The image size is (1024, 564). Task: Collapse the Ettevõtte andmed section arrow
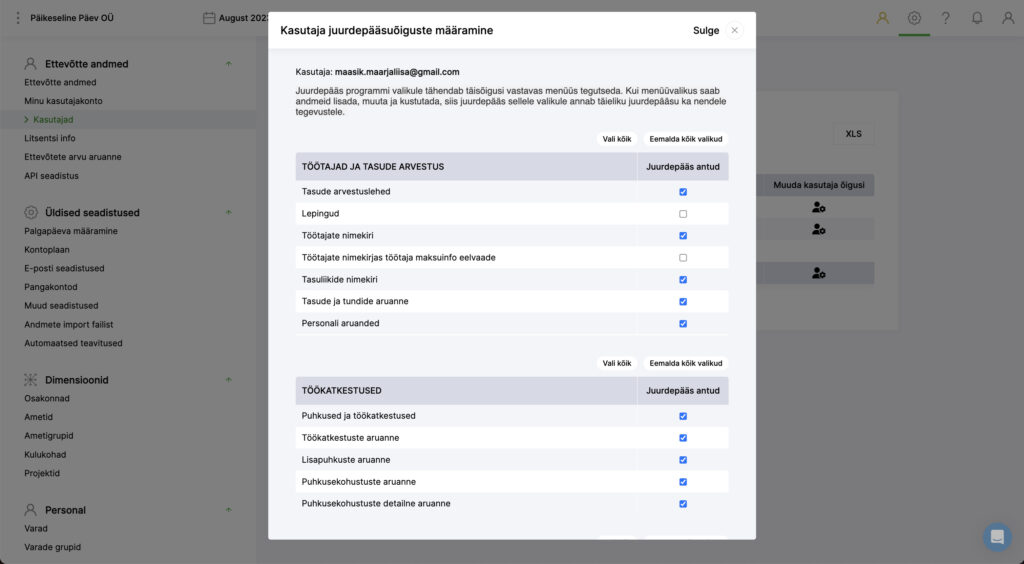pos(229,64)
